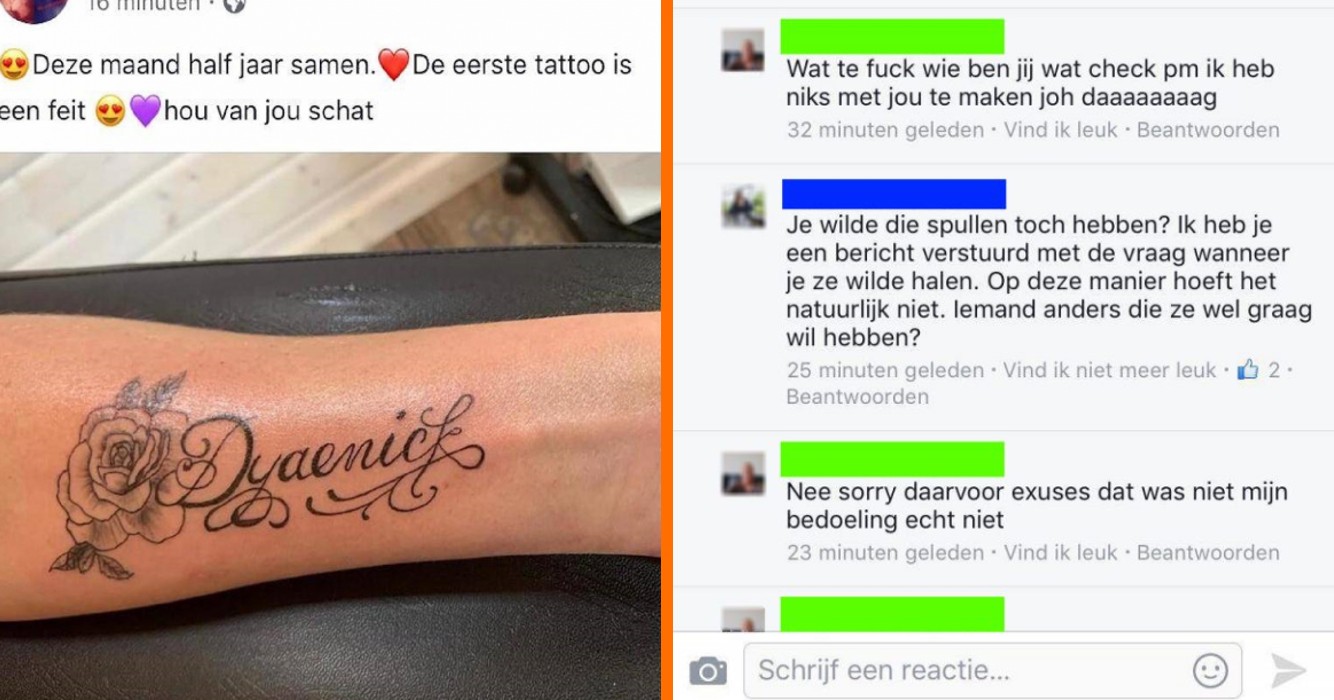Open the Dyaenick tattoo photo

click(330, 426)
